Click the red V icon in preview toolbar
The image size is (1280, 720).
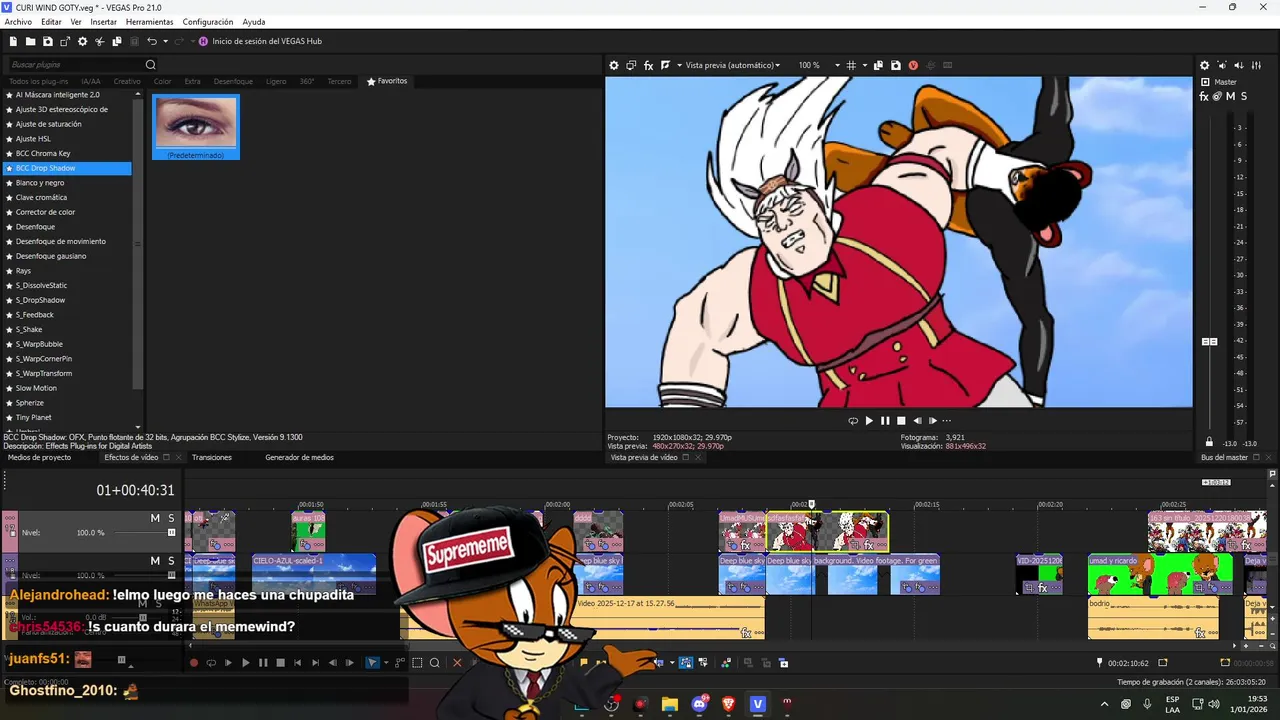click(x=913, y=65)
